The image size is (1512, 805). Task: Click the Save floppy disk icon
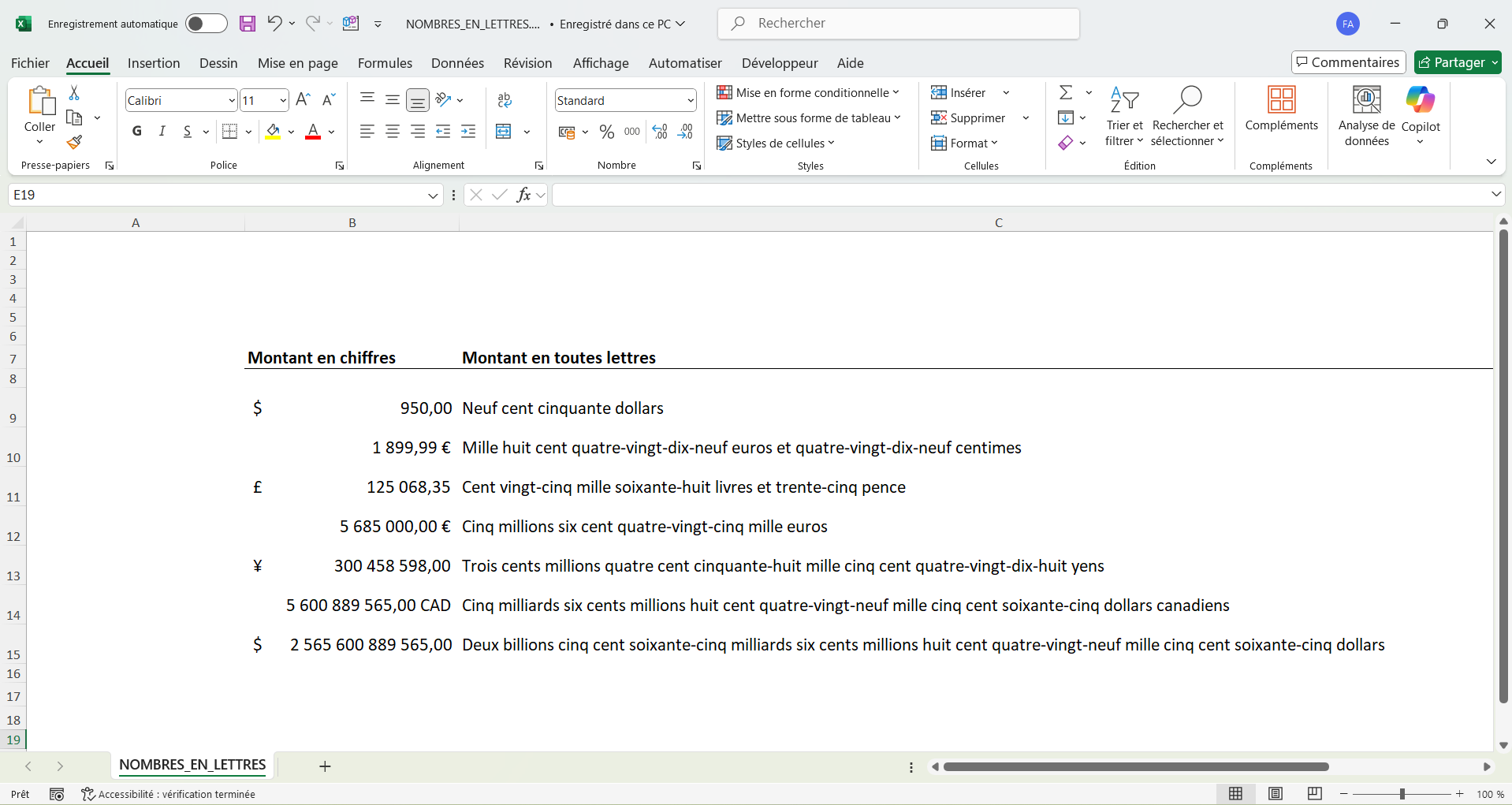tap(248, 24)
